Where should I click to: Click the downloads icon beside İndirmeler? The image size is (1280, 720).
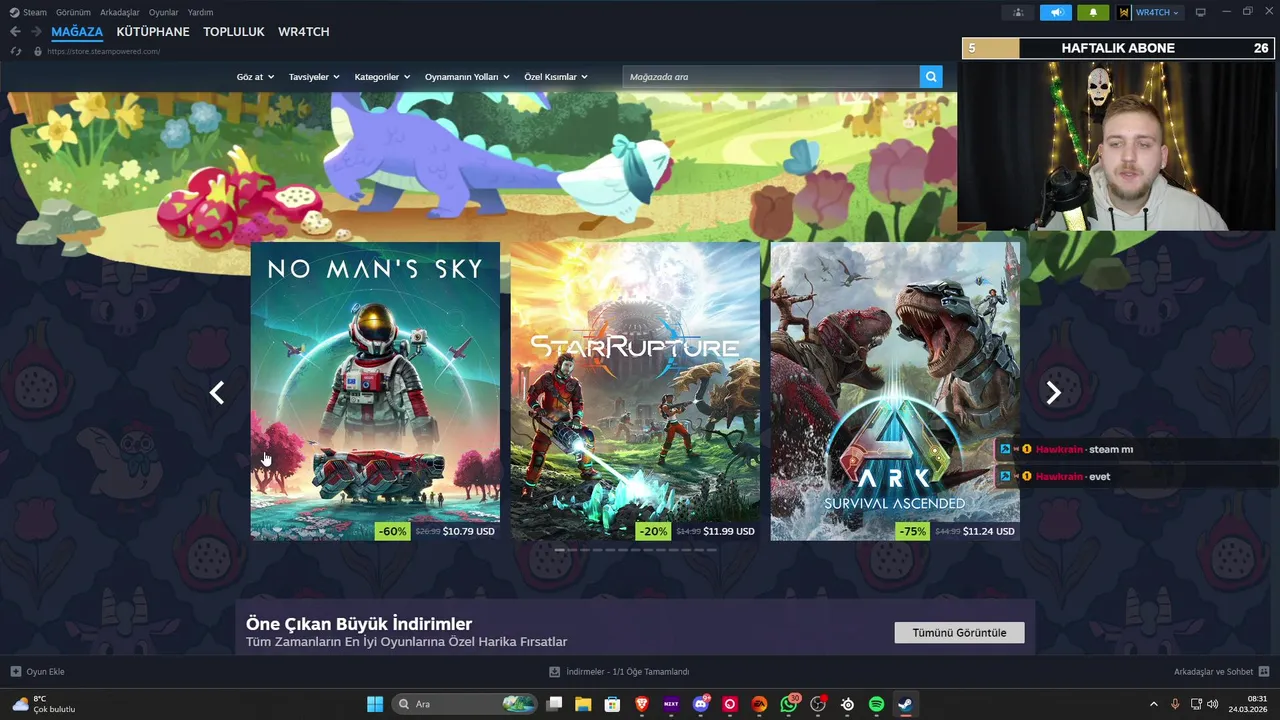[555, 672]
